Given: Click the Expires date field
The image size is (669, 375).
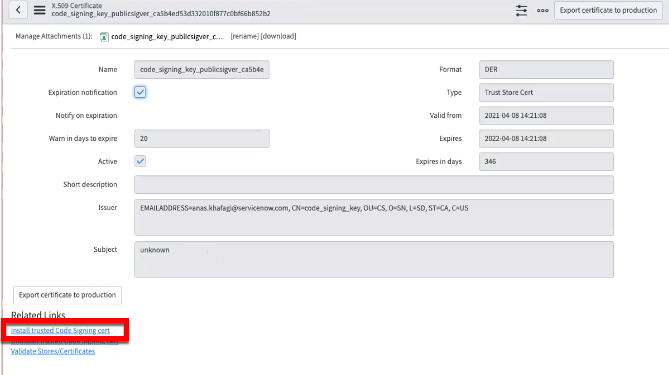Looking at the screenshot, I should point(546,139).
